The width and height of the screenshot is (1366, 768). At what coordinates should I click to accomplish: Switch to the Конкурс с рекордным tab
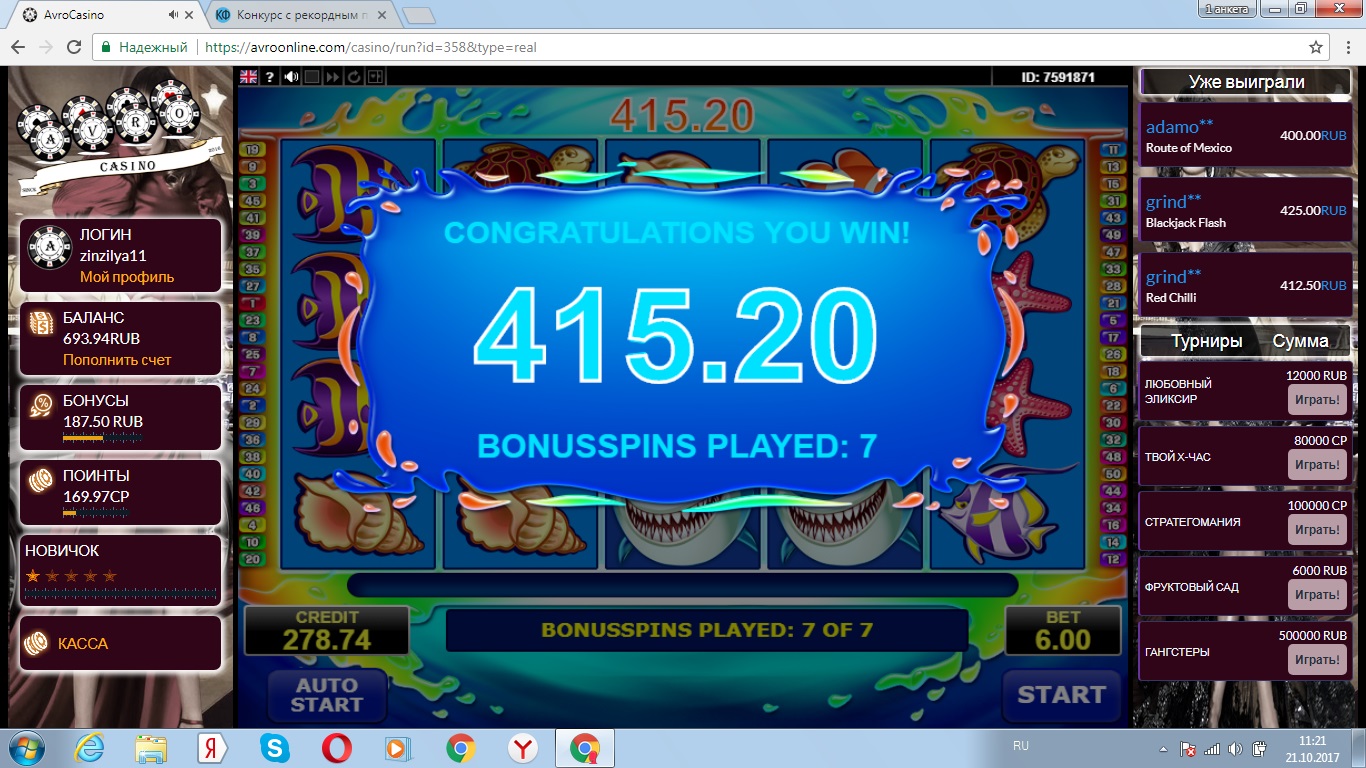pyautogui.click(x=300, y=15)
